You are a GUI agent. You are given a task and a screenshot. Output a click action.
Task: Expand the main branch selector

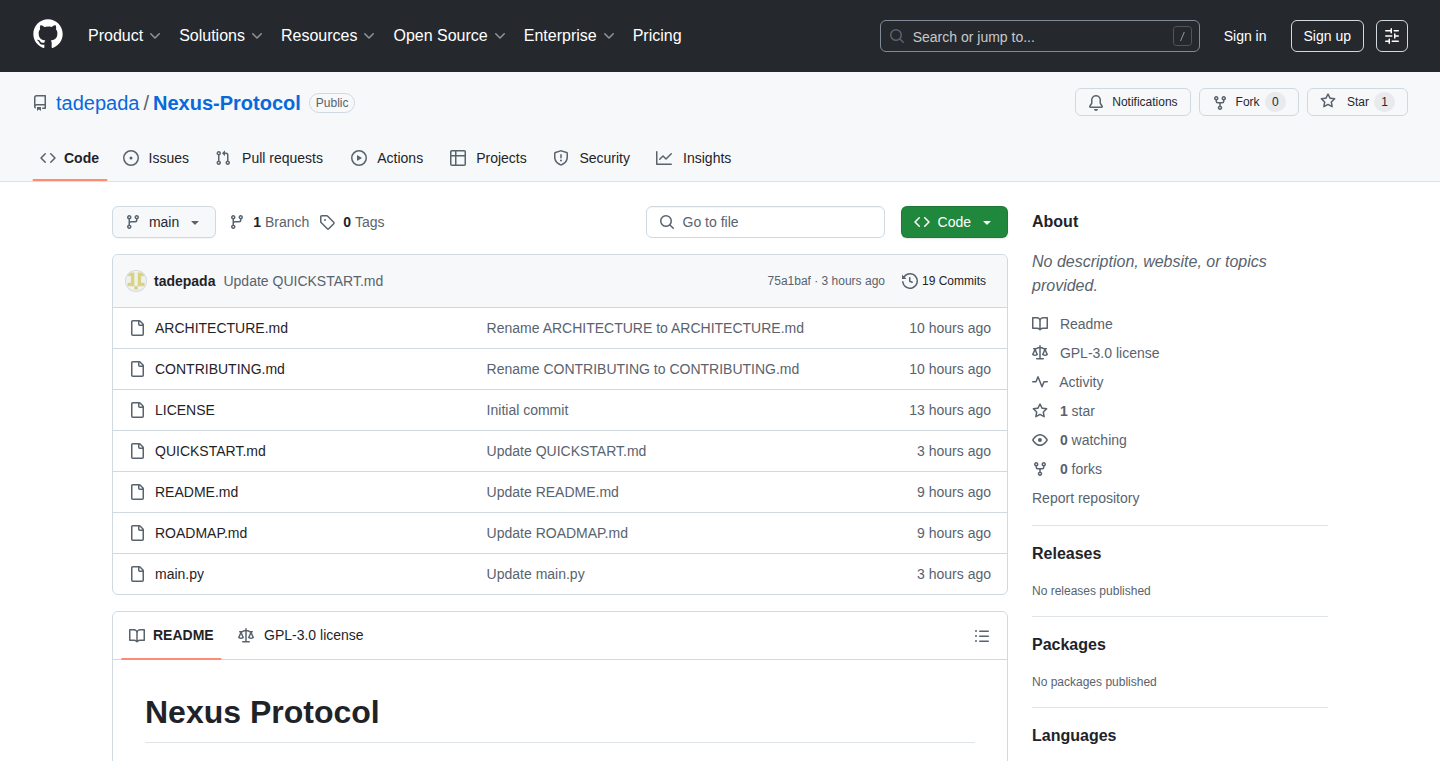164,222
